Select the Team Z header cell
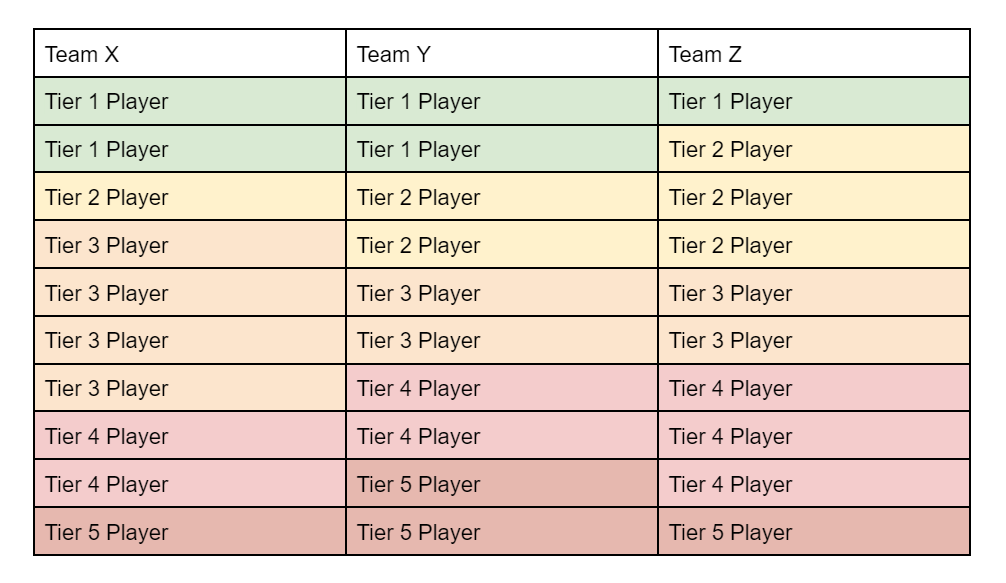 814,54
